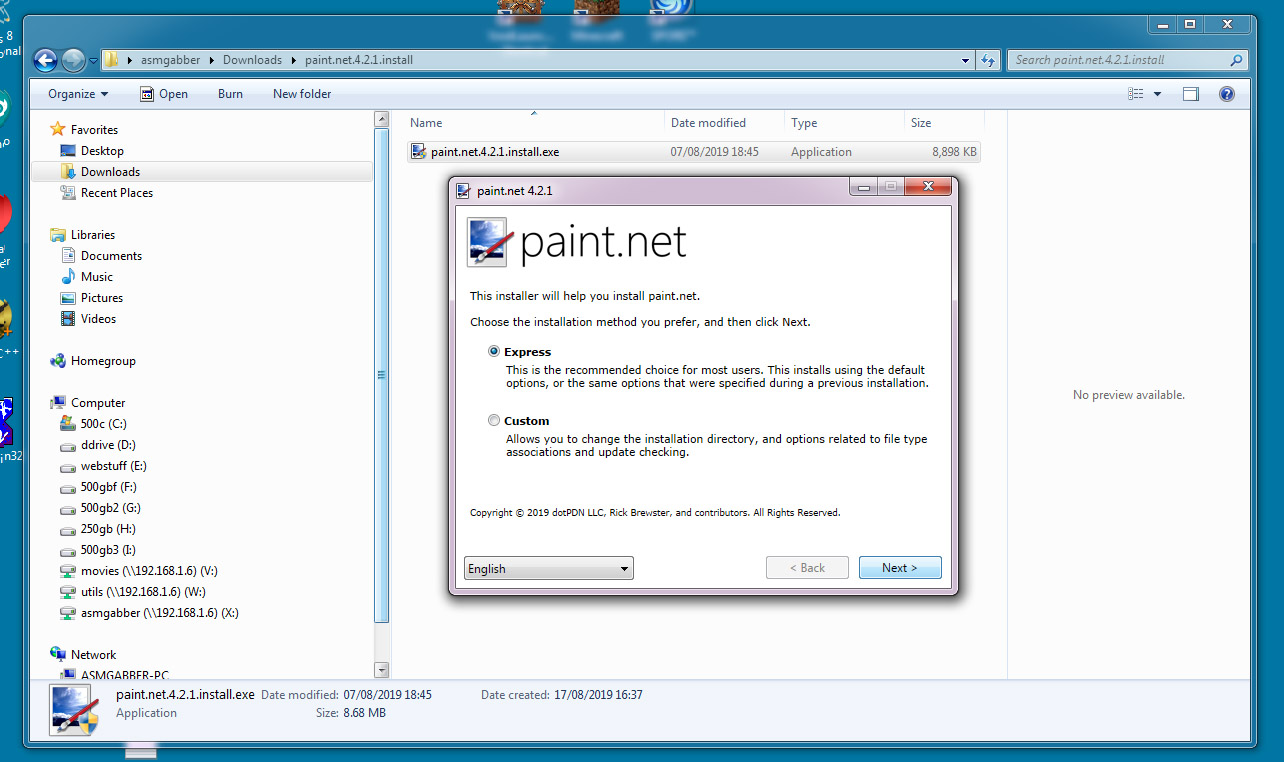
Task: Open the navigation history dropdown arrow
Action: point(92,60)
